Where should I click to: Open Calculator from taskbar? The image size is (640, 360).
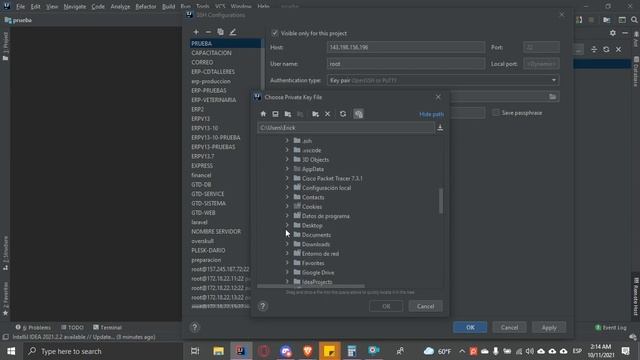[x=352, y=351]
